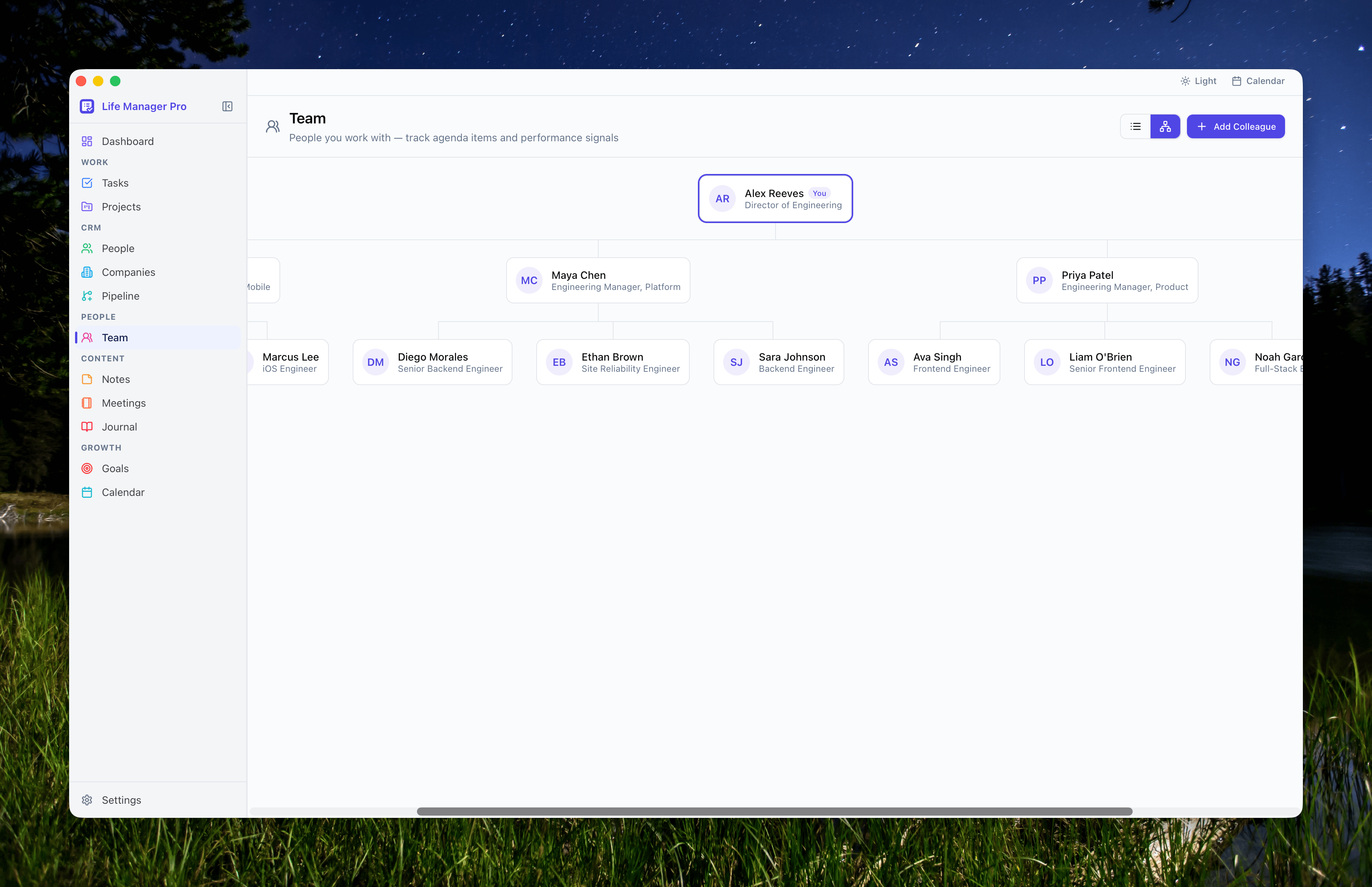Click 'Site Reliability Engineer' text
This screenshot has height=887, width=1372.
pyautogui.click(x=630, y=369)
